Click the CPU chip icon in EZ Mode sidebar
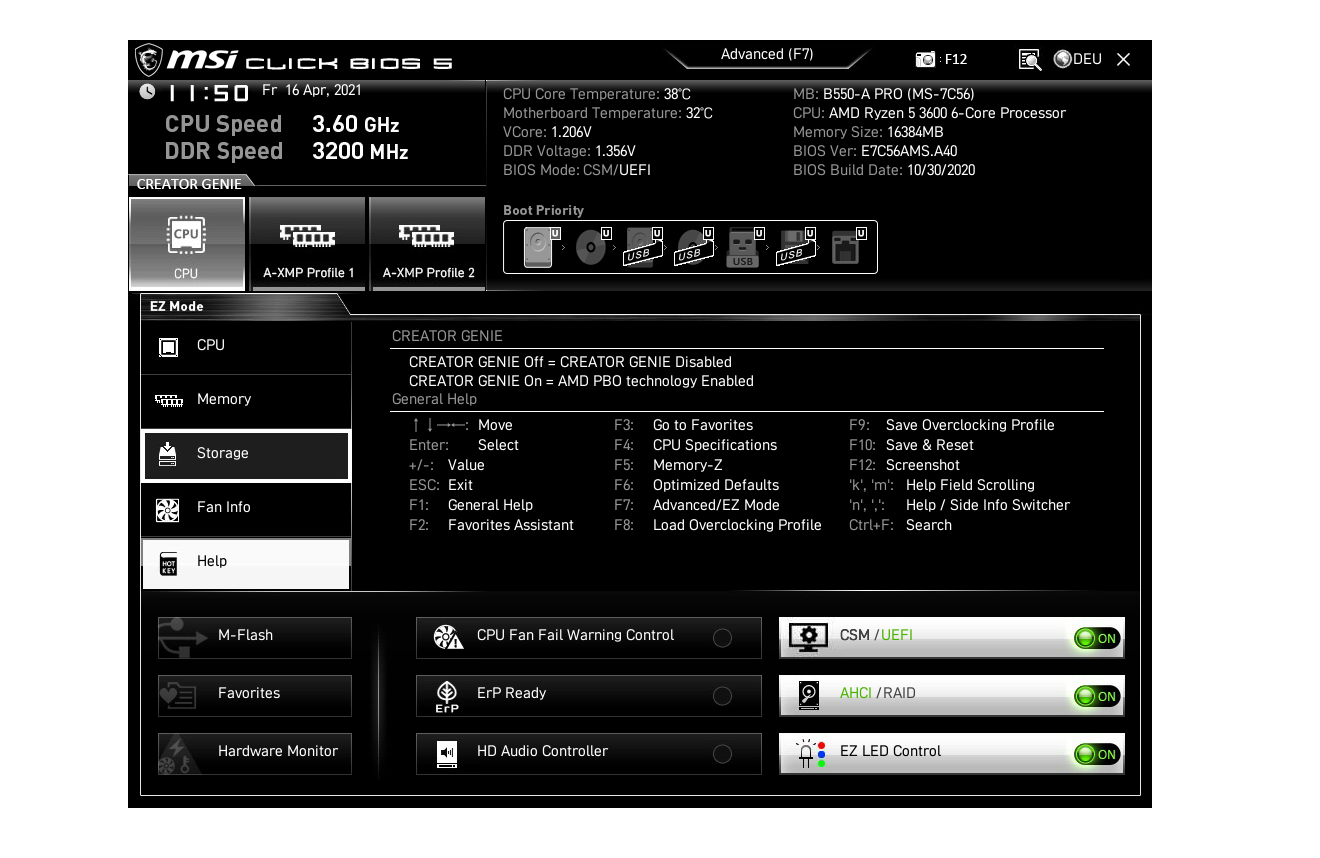 [x=169, y=347]
